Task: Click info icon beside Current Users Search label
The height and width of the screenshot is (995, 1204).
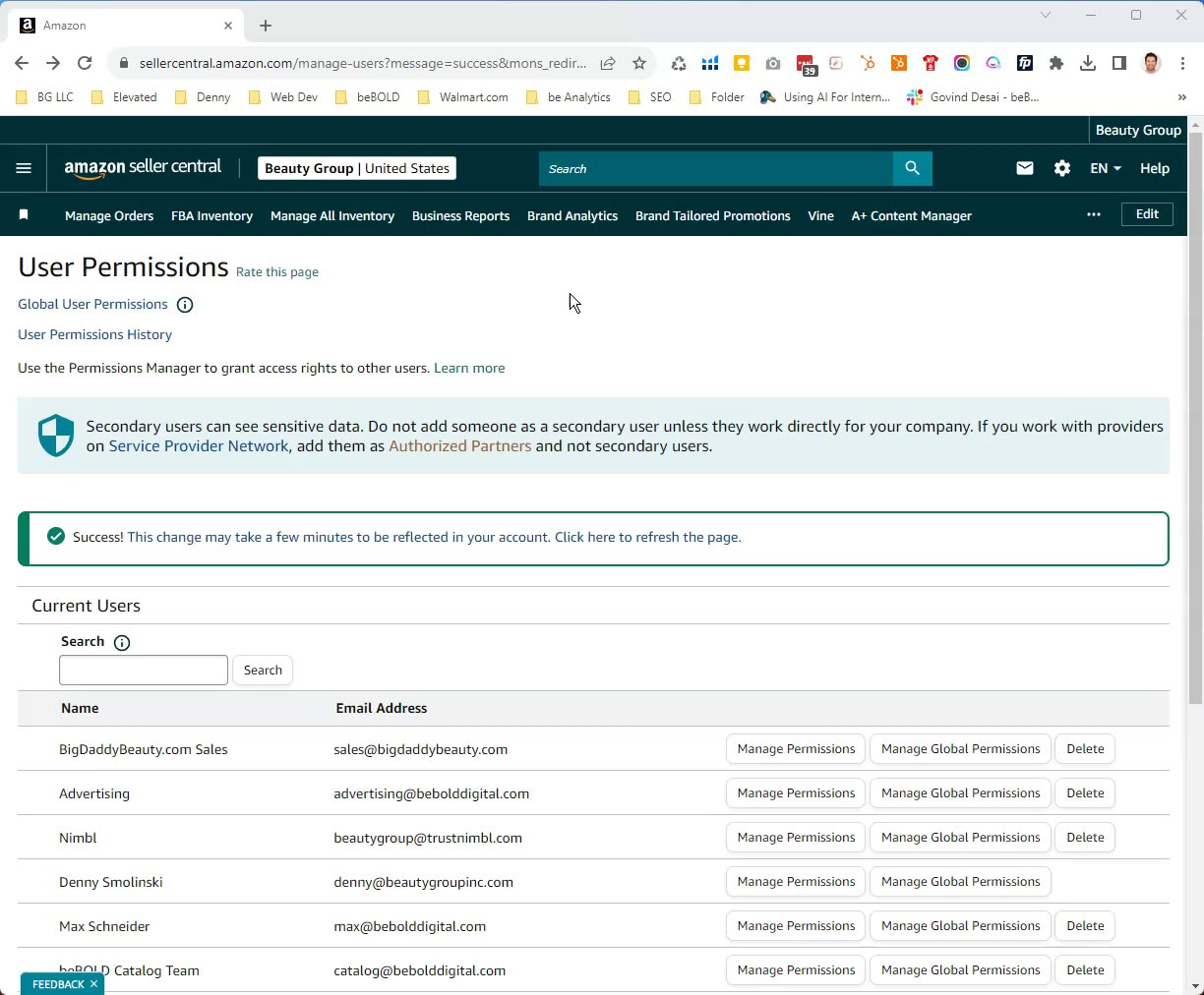Action: click(x=122, y=643)
